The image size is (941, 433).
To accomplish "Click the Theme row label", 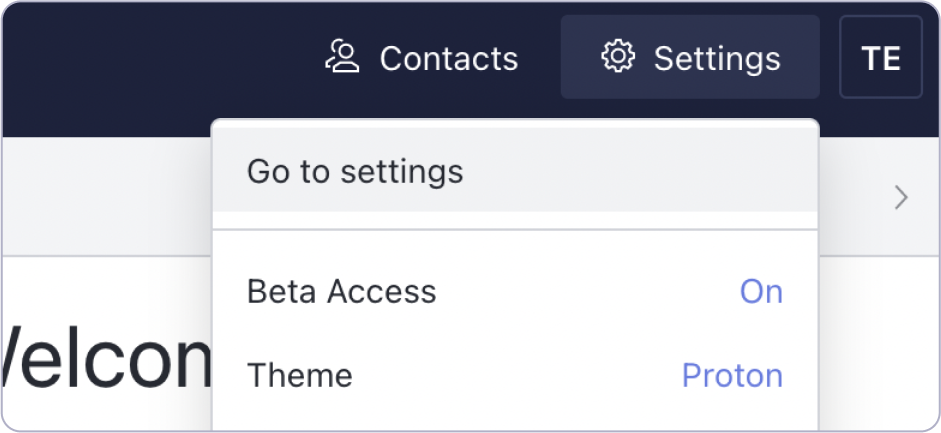I will (x=299, y=375).
